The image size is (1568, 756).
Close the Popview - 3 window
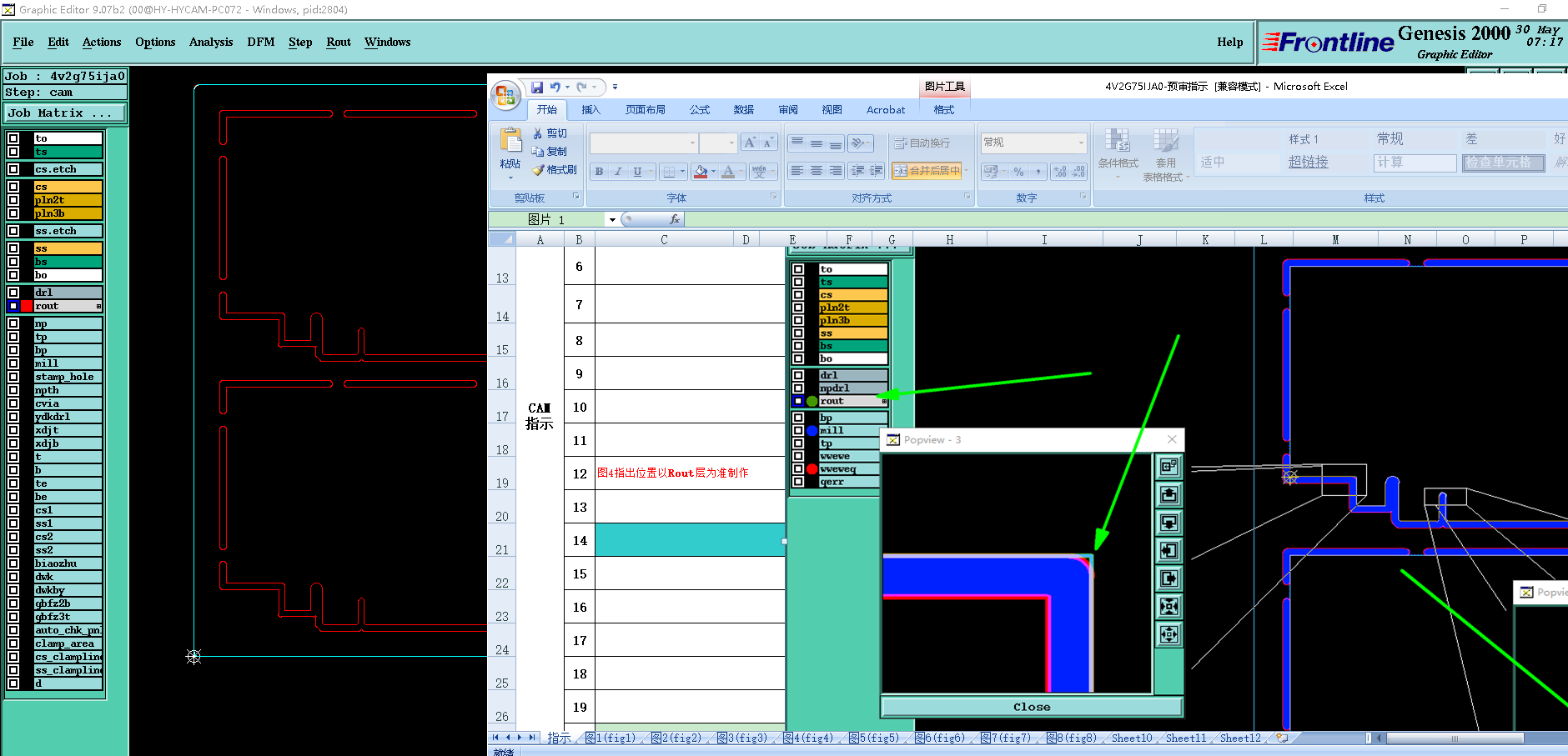click(1172, 439)
